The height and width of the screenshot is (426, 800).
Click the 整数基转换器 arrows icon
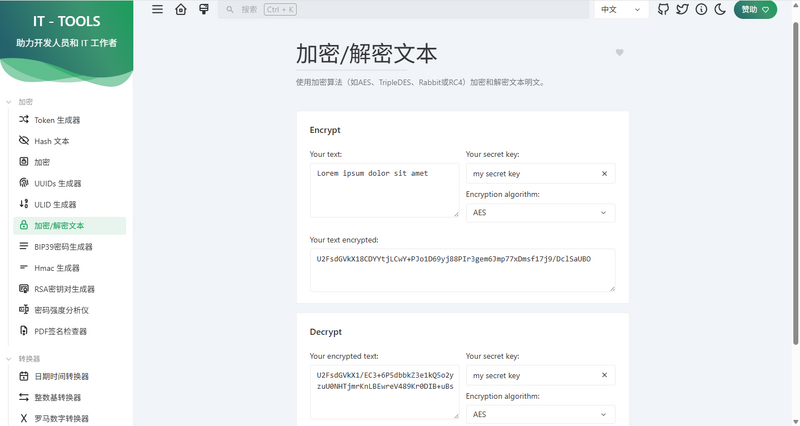[23, 397]
